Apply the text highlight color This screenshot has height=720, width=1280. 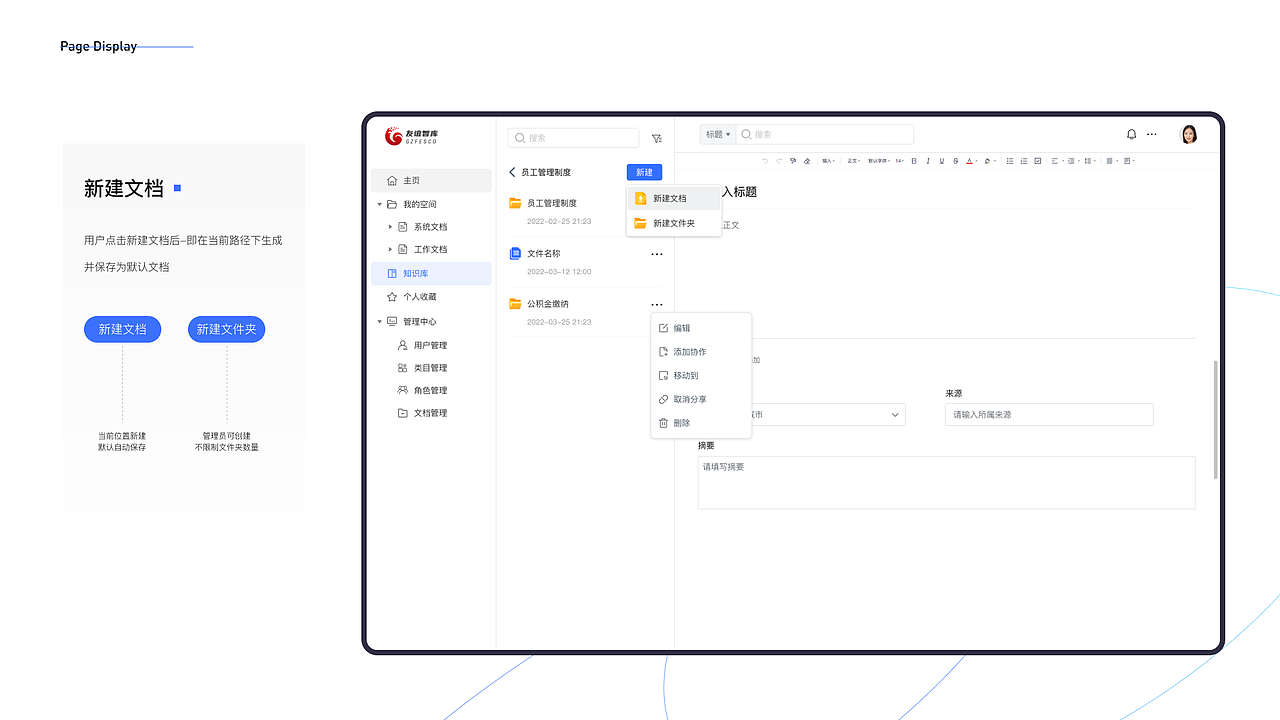click(989, 161)
